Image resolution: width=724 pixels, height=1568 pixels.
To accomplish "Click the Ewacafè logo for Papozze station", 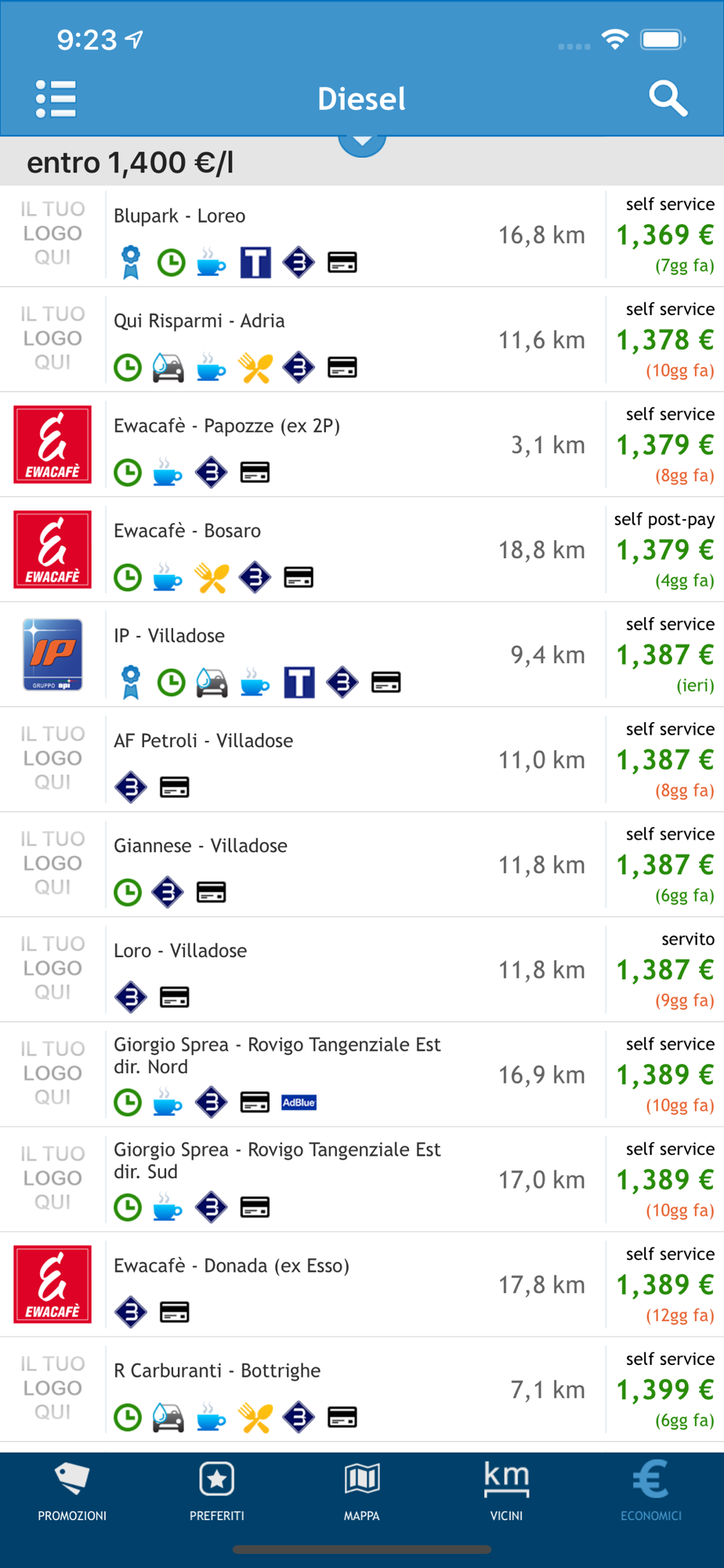I will click(x=52, y=445).
